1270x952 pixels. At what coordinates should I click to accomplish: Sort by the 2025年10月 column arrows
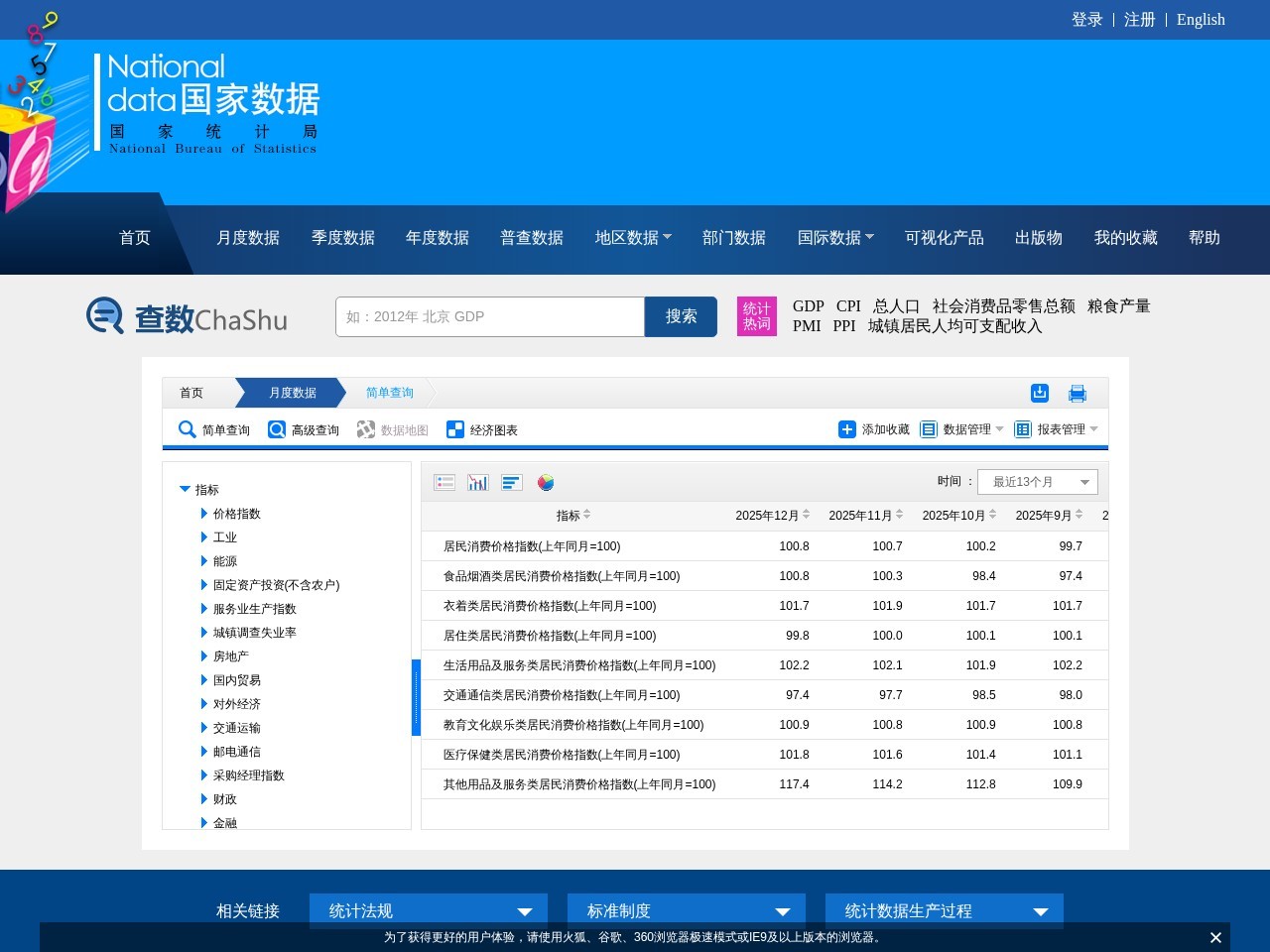(x=993, y=515)
